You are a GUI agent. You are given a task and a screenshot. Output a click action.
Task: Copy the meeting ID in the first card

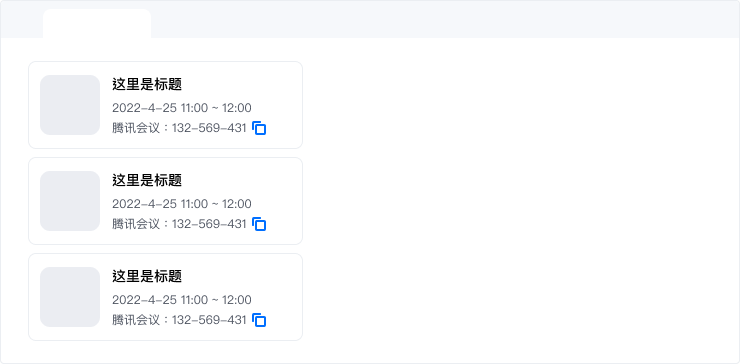[259, 128]
